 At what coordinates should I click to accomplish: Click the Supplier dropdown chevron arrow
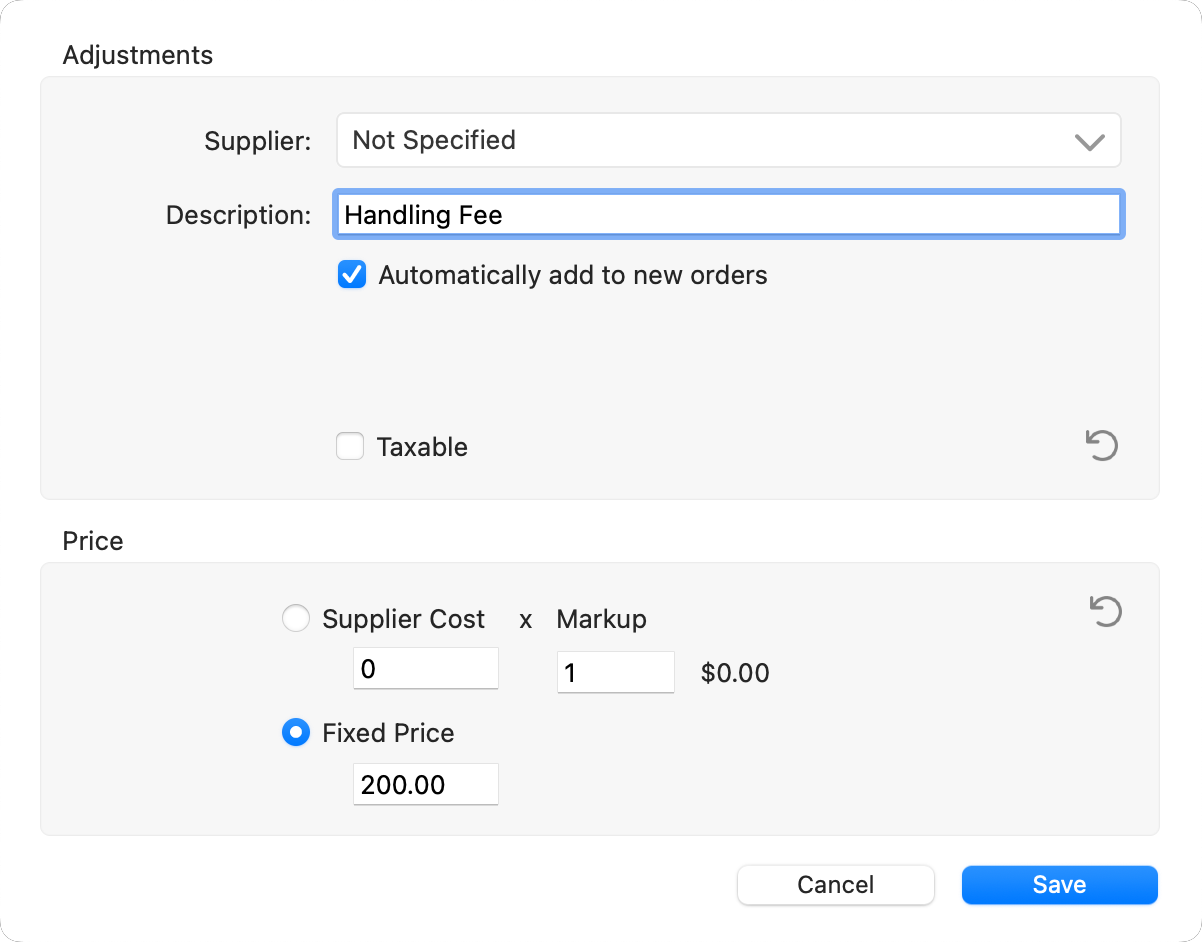(1089, 142)
